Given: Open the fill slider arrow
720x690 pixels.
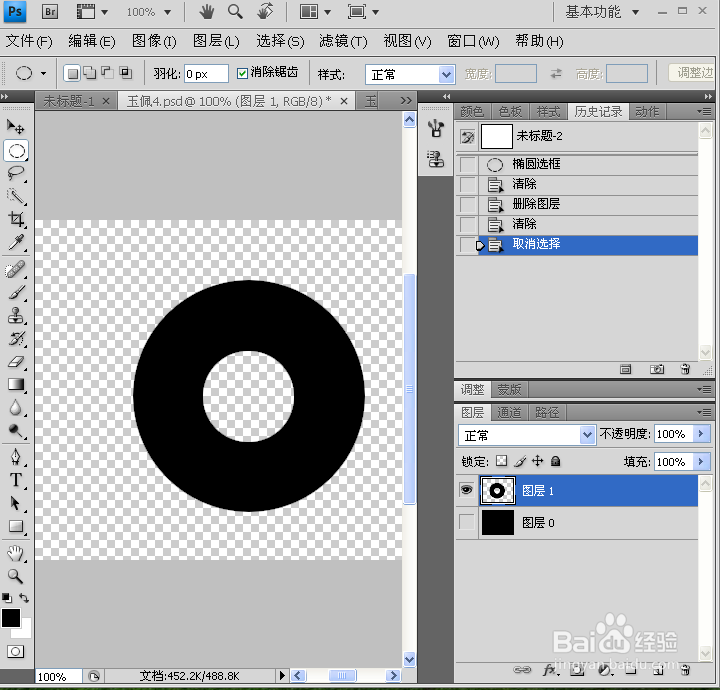Looking at the screenshot, I should pos(701,461).
